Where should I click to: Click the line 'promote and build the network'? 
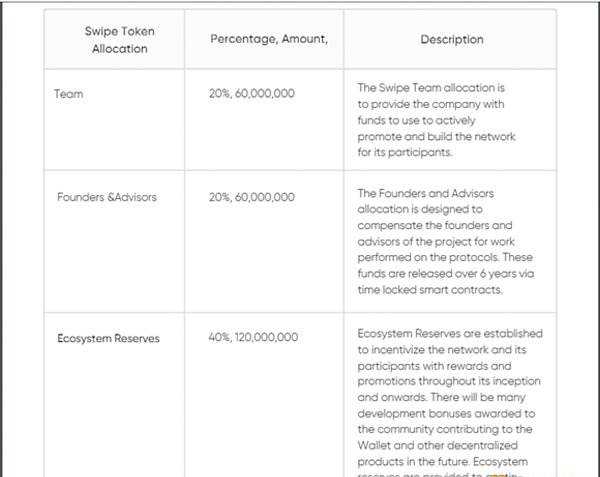(437, 137)
